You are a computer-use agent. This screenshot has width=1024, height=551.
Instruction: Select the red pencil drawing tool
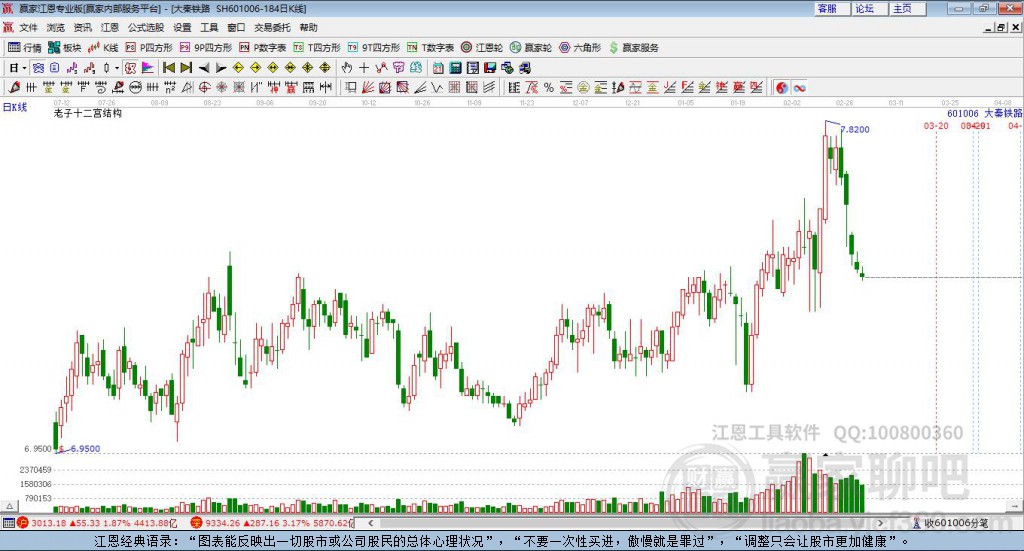(14, 87)
